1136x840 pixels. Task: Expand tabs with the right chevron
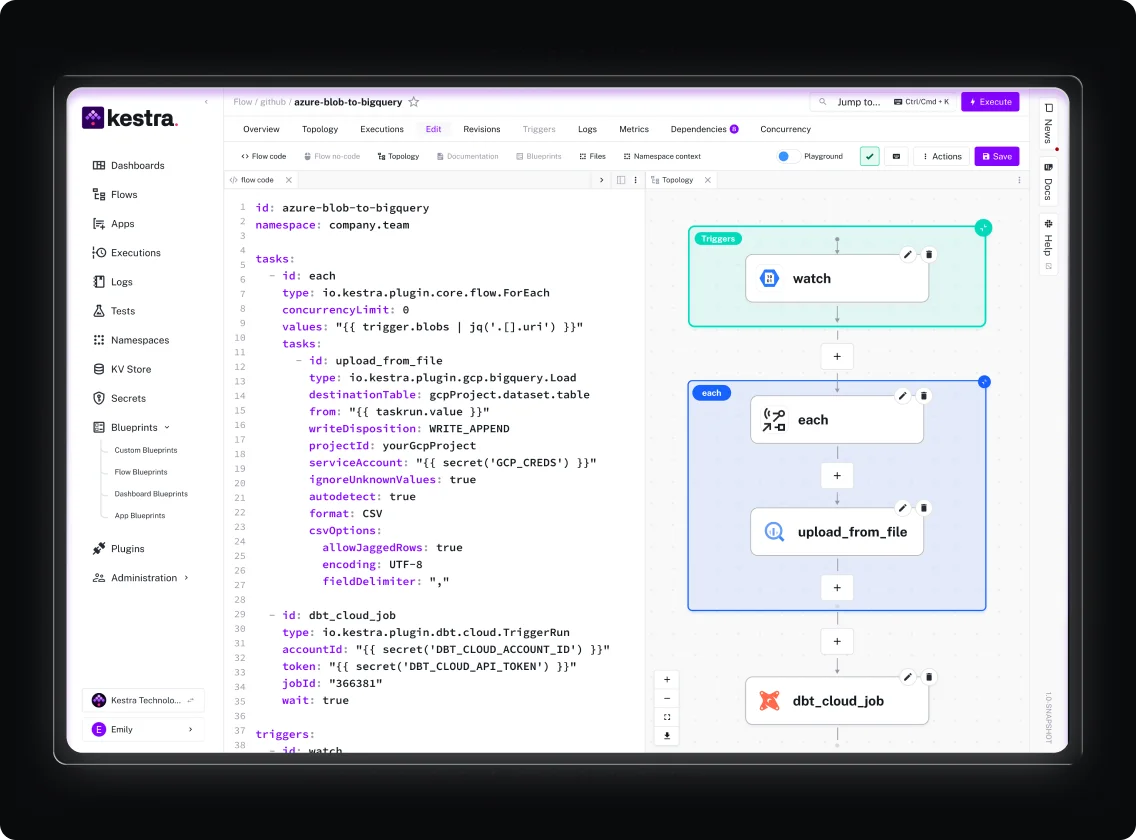click(601, 180)
